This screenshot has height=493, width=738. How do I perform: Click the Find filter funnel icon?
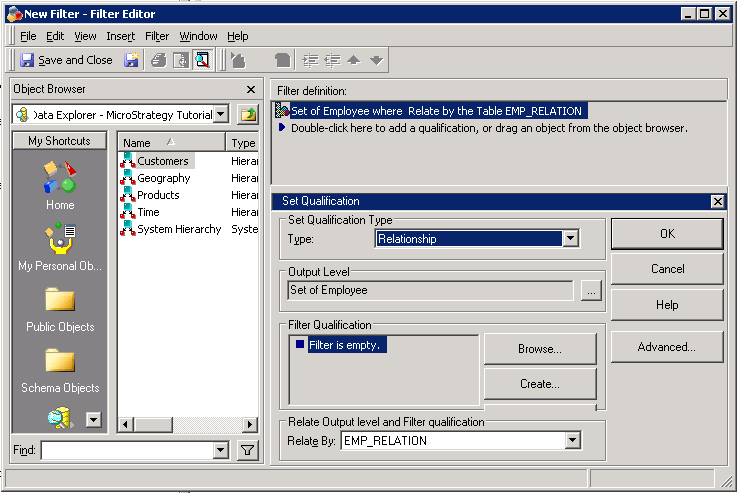pyautogui.click(x=248, y=450)
